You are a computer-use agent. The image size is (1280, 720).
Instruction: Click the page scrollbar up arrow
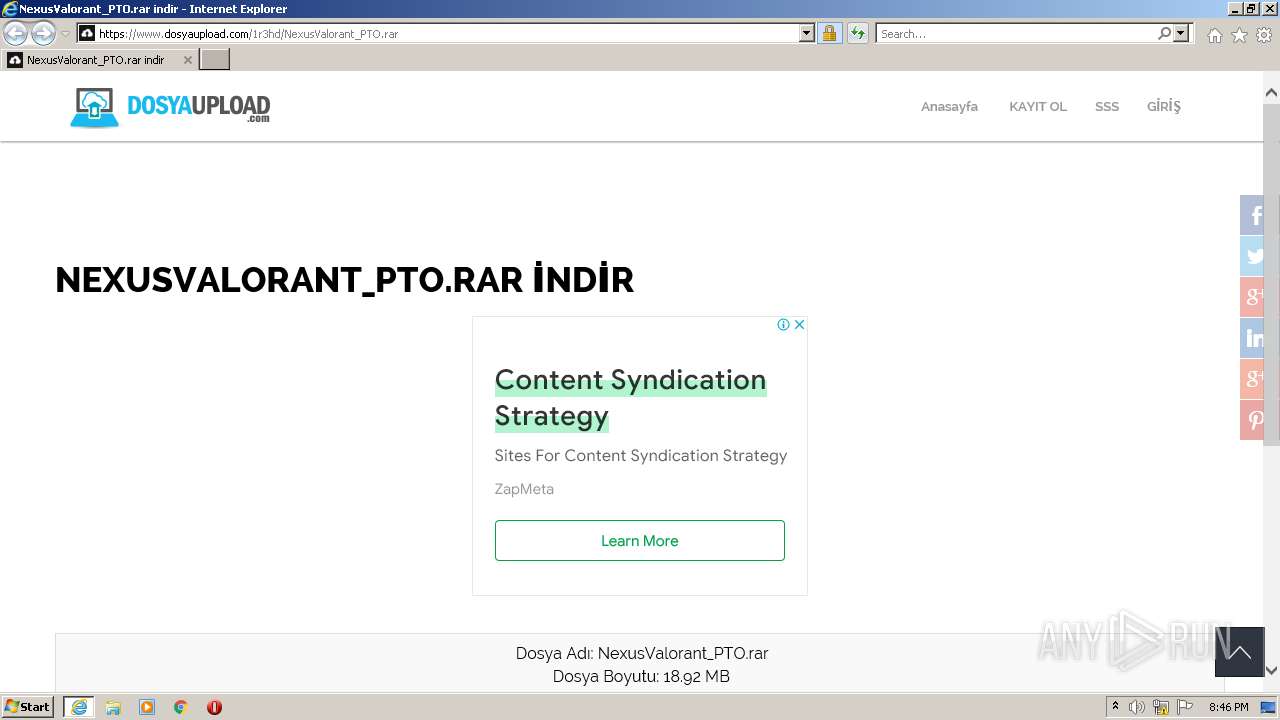1271,93
